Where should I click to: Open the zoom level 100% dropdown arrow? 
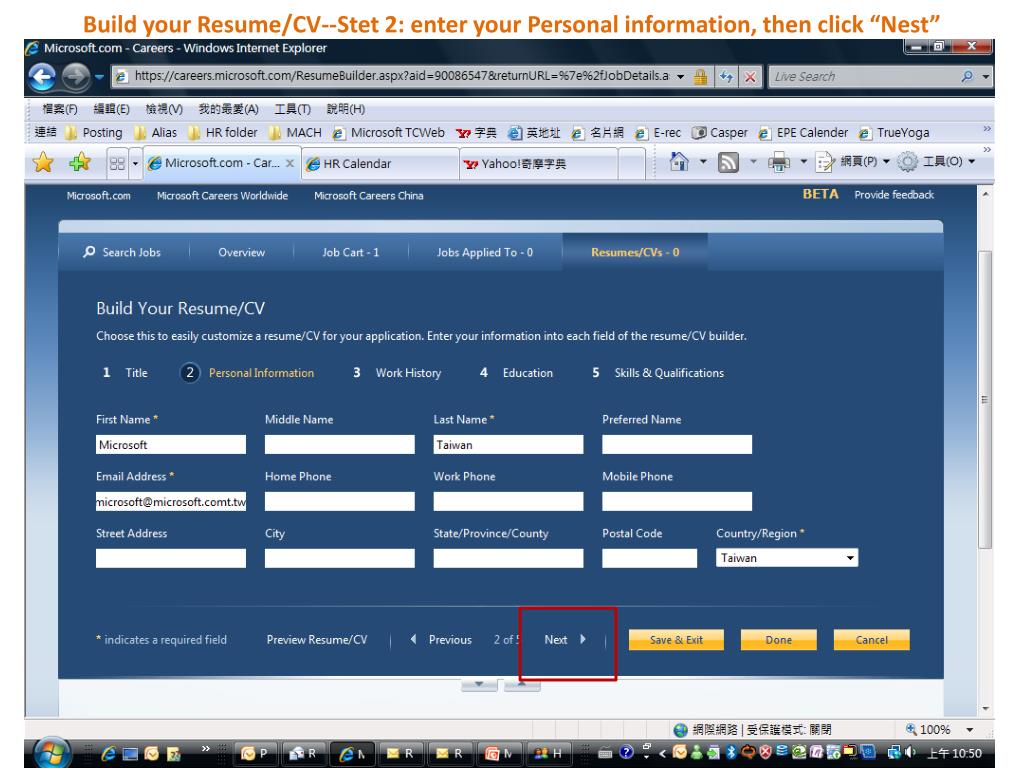[x=970, y=729]
